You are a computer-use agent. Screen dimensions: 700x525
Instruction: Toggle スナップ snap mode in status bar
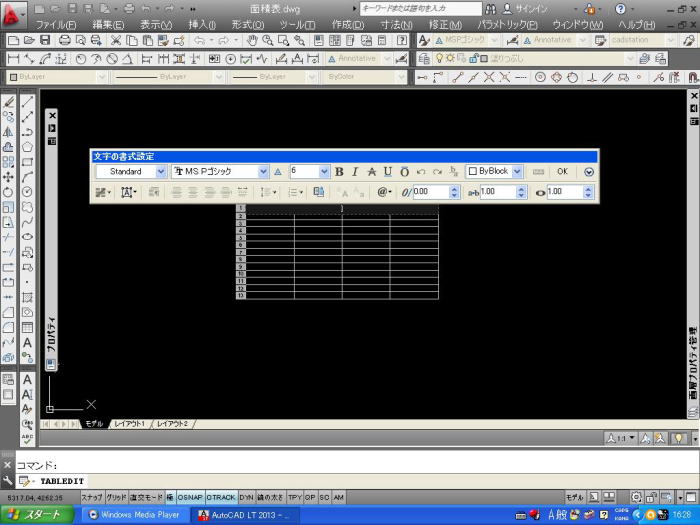point(92,497)
